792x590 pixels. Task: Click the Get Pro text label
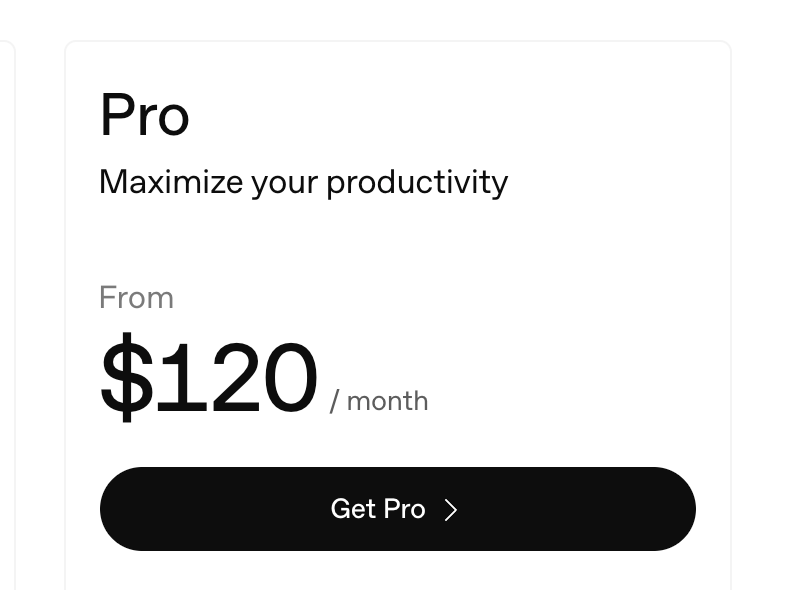point(378,509)
